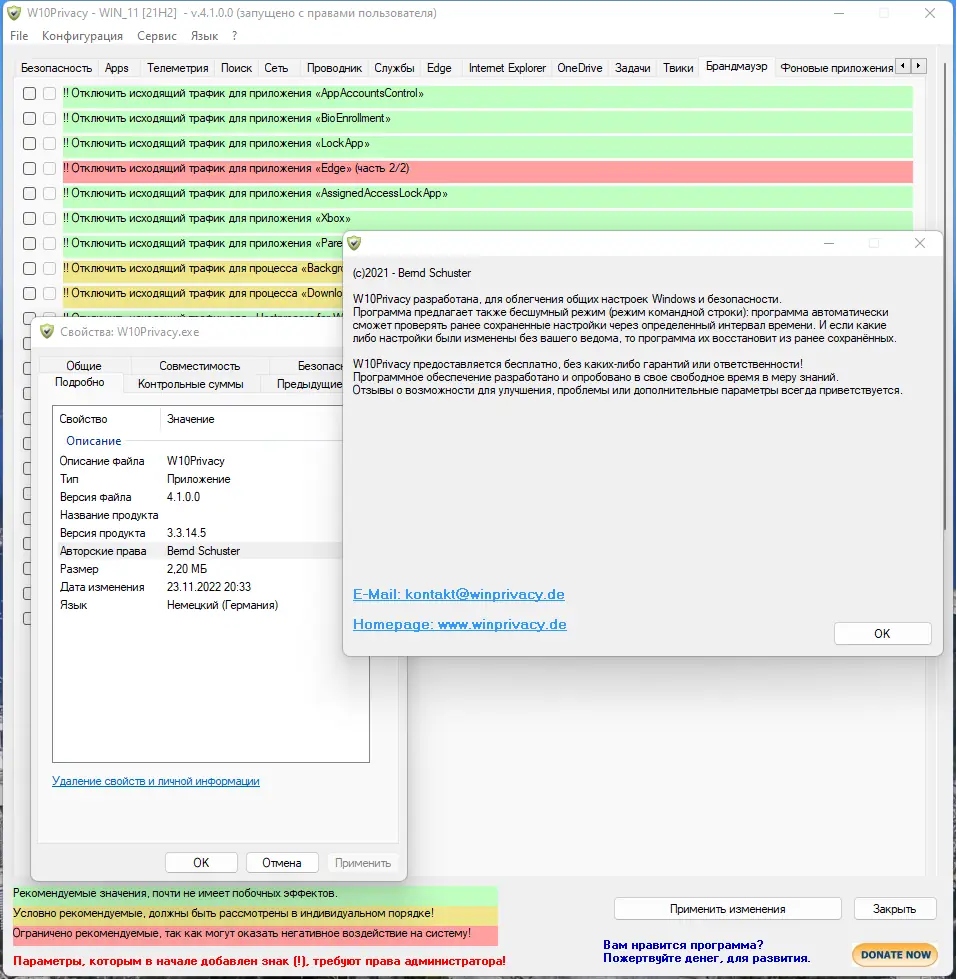Switch to the Apps tab

tap(117, 68)
